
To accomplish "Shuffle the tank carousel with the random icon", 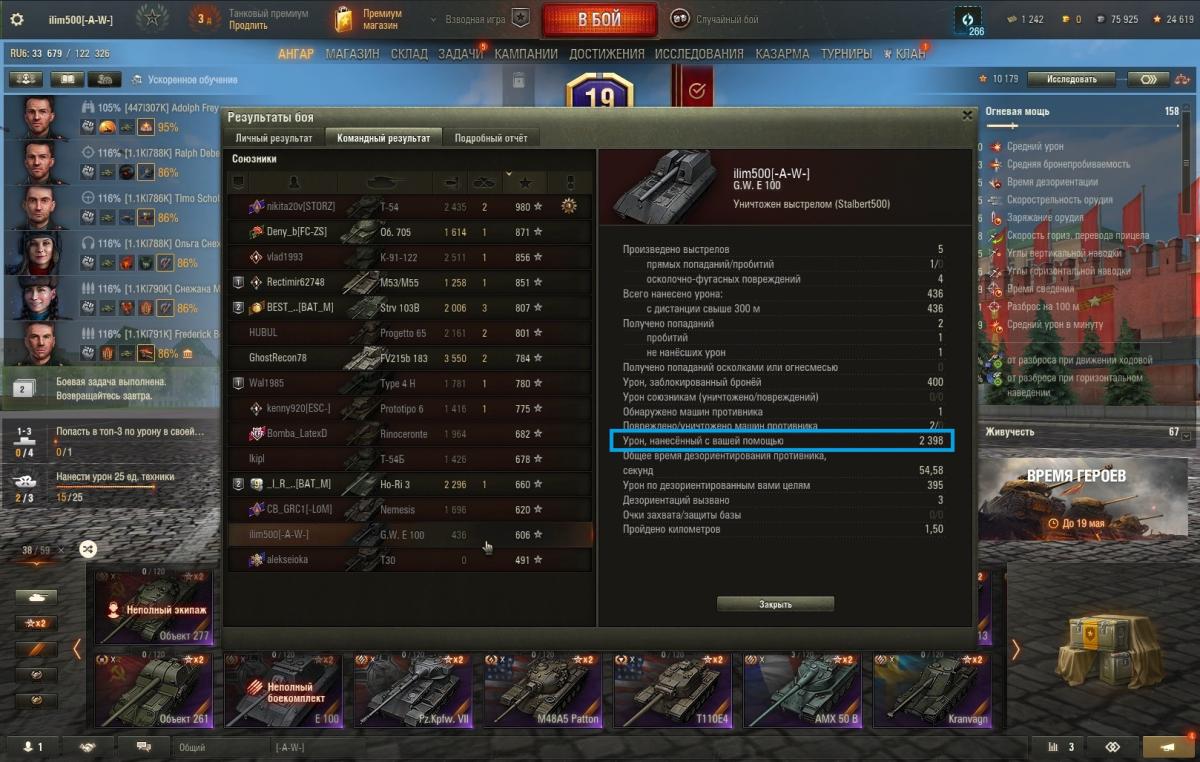I will pos(88,548).
